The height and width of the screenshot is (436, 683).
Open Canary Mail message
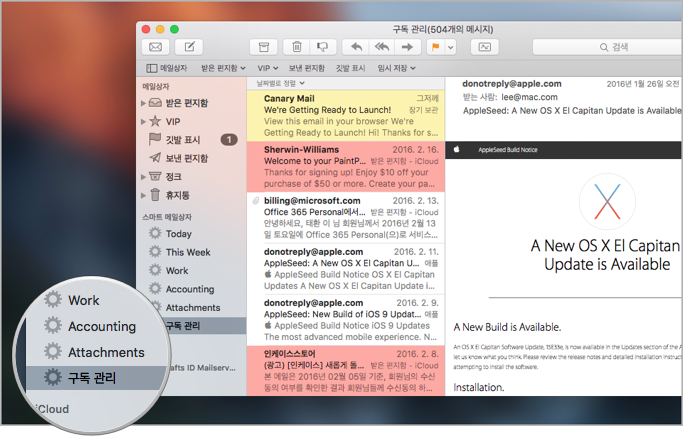(346, 115)
